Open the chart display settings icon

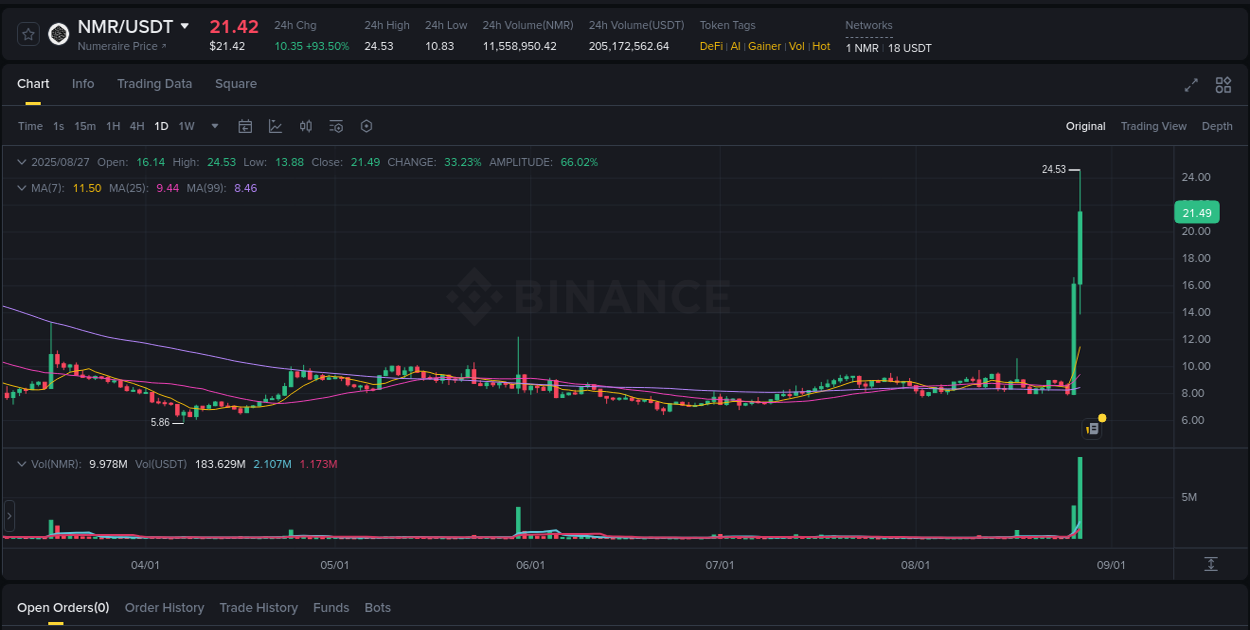(x=336, y=126)
